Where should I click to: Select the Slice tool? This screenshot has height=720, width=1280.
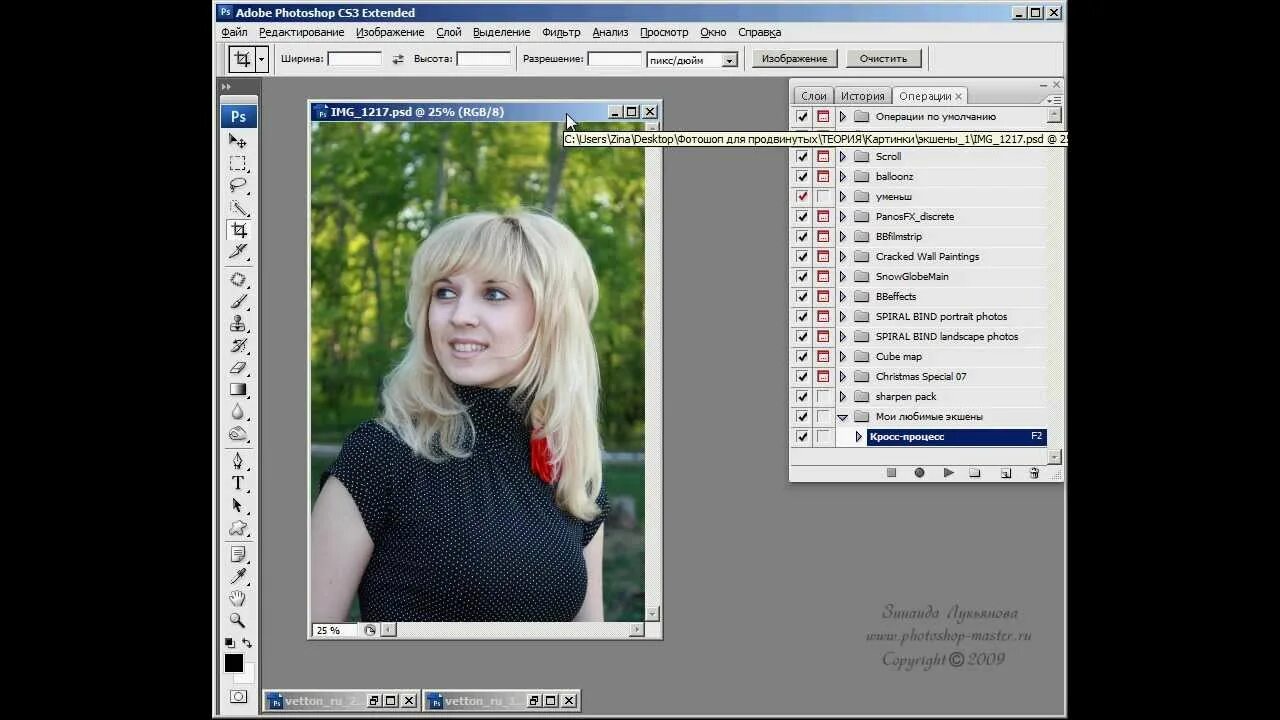tap(238, 252)
